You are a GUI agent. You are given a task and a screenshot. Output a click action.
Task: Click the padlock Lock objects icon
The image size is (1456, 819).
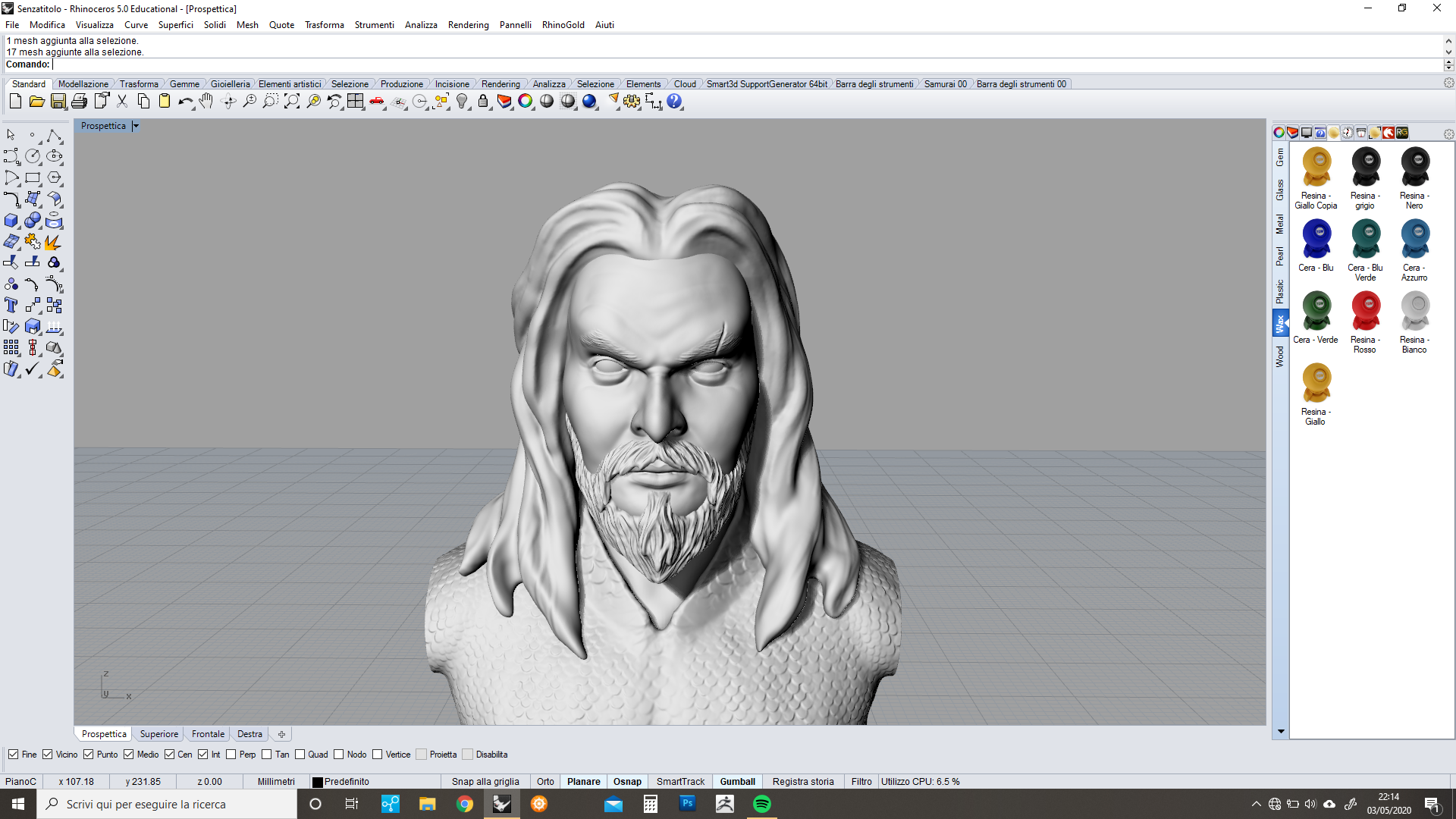pyautogui.click(x=483, y=102)
